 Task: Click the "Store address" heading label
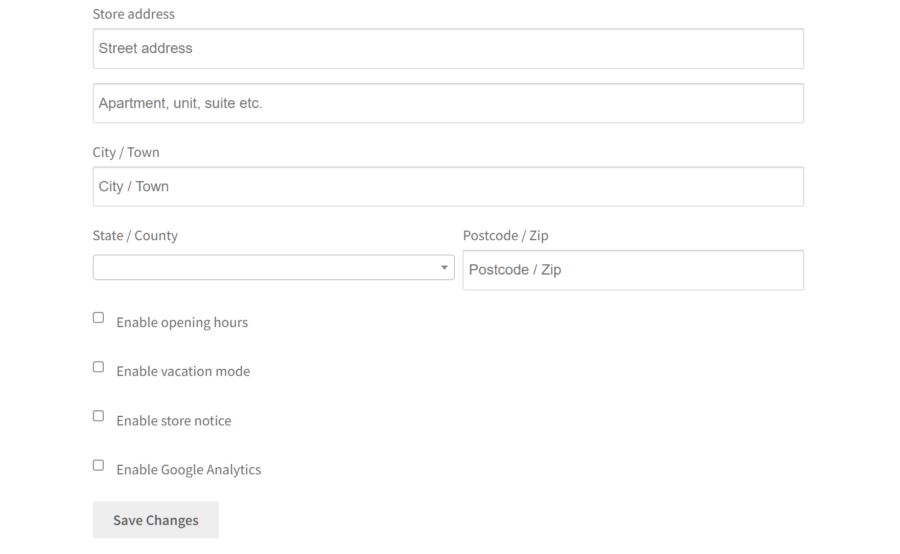click(133, 14)
